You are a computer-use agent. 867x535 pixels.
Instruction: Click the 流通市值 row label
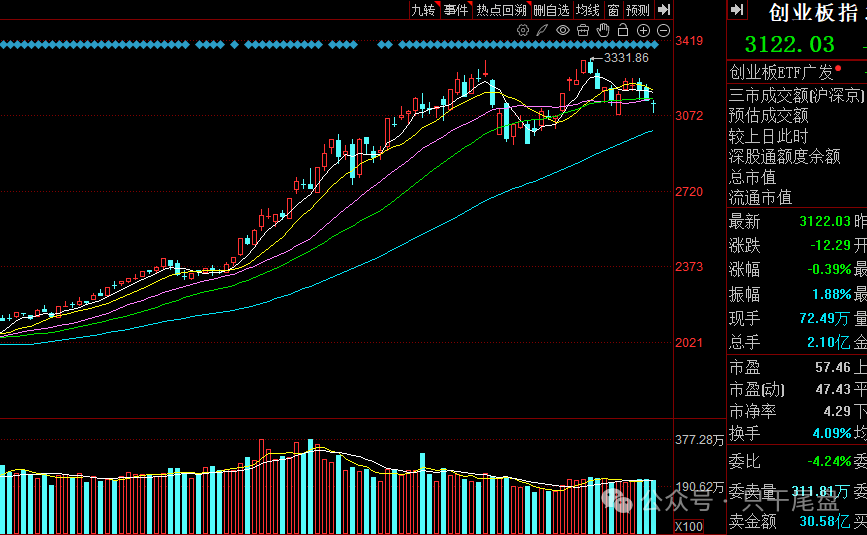point(761,197)
